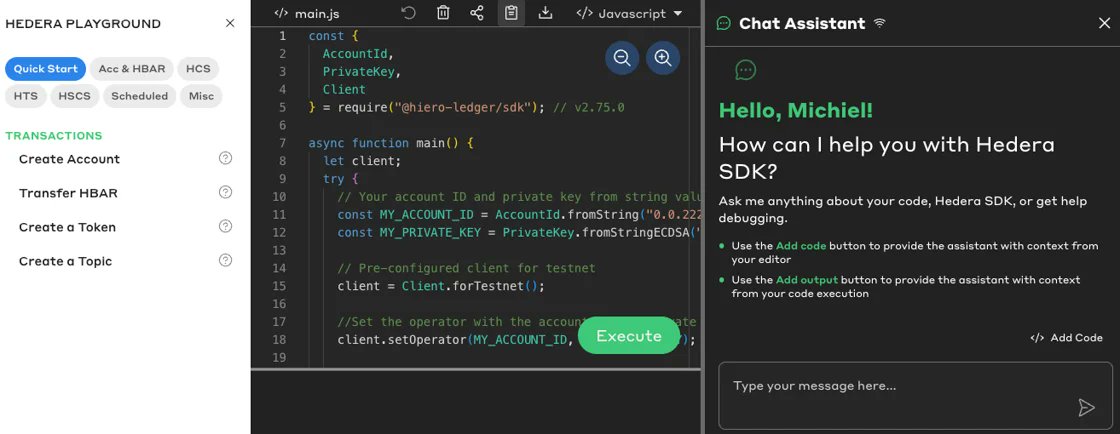1120x434 pixels.
Task: Click the reset/undo code icon
Action: [409, 13]
